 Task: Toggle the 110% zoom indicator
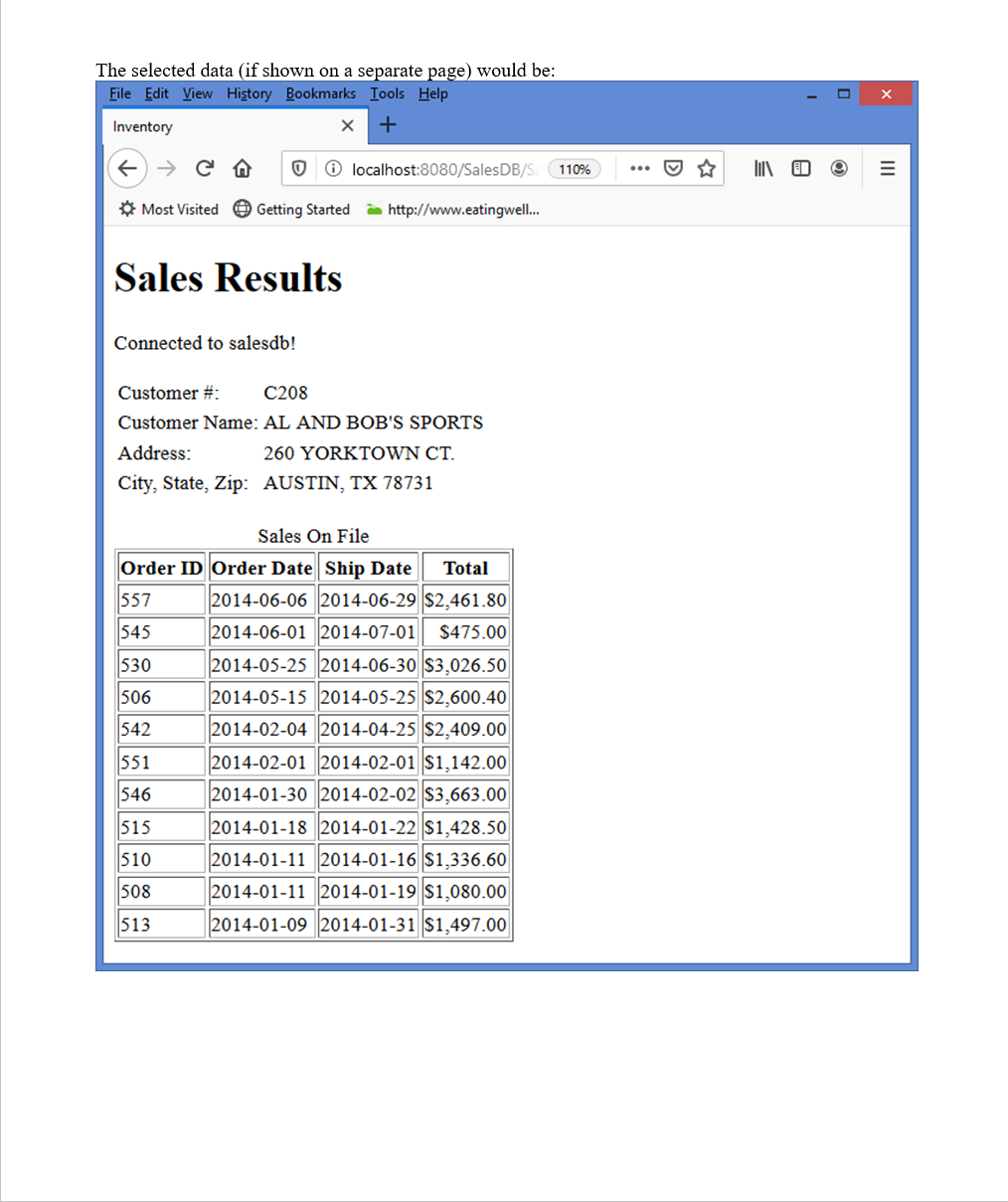(x=575, y=169)
